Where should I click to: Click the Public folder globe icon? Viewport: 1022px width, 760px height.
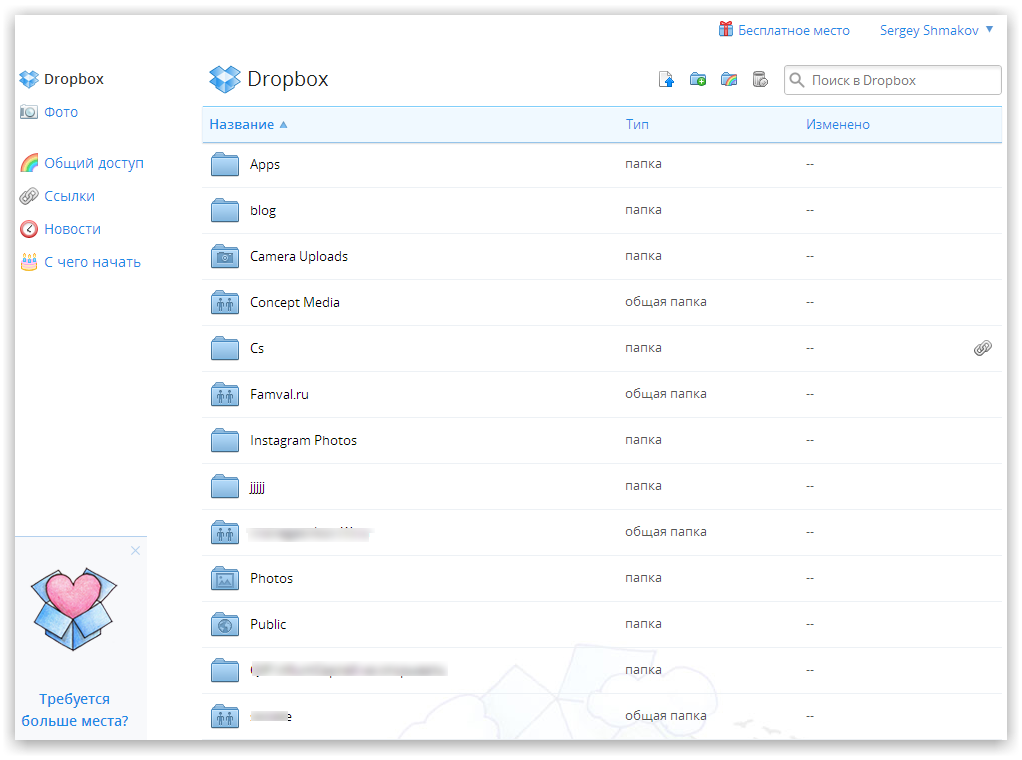225,624
